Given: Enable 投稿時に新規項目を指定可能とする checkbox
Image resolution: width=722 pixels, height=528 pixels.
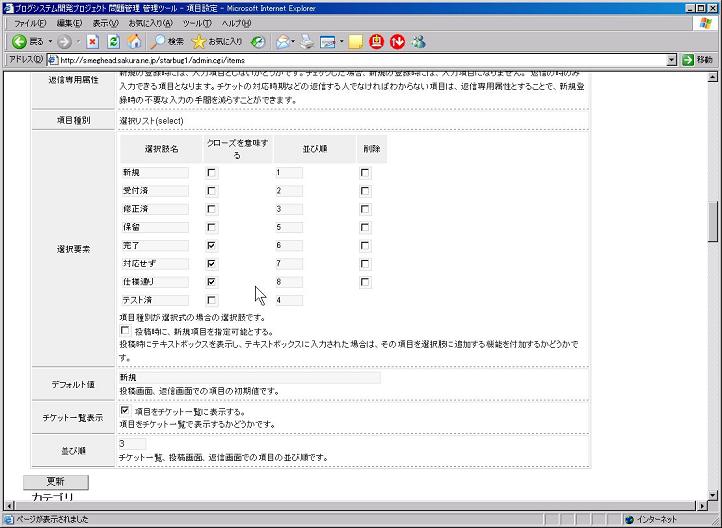Looking at the screenshot, I should point(125,330).
